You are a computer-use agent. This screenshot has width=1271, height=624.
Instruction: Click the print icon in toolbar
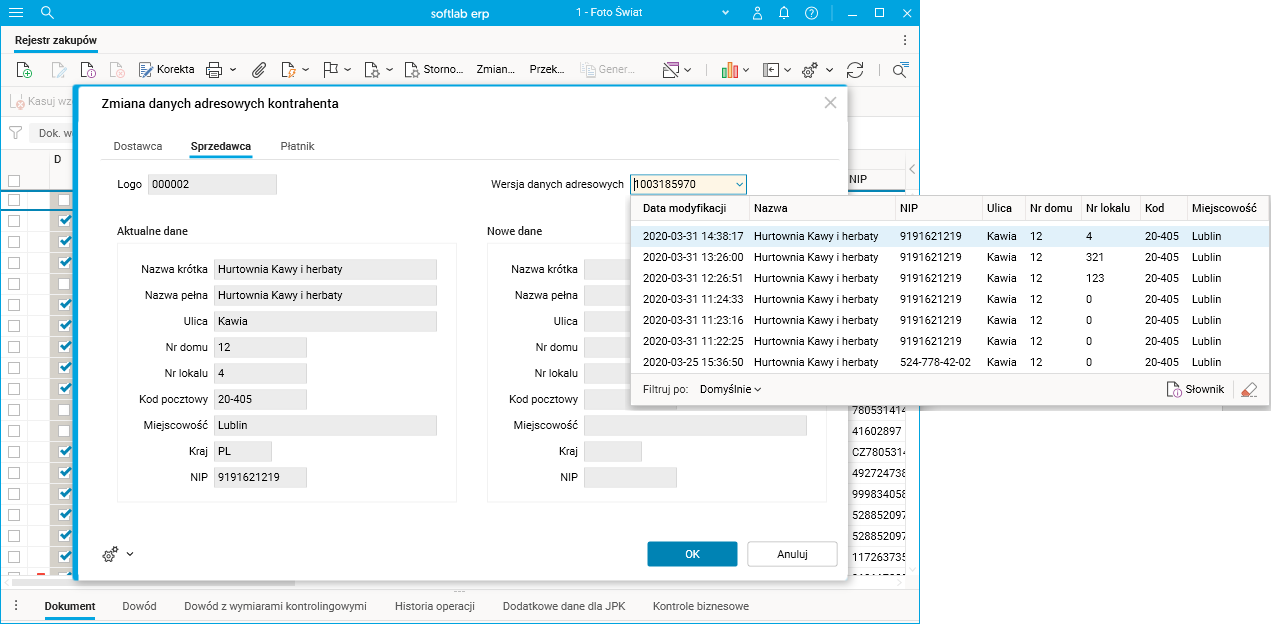click(213, 70)
